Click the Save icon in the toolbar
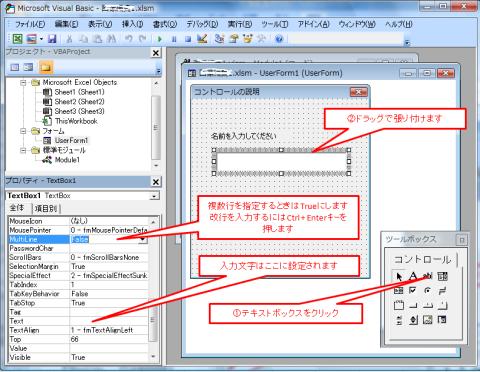 click(52, 39)
